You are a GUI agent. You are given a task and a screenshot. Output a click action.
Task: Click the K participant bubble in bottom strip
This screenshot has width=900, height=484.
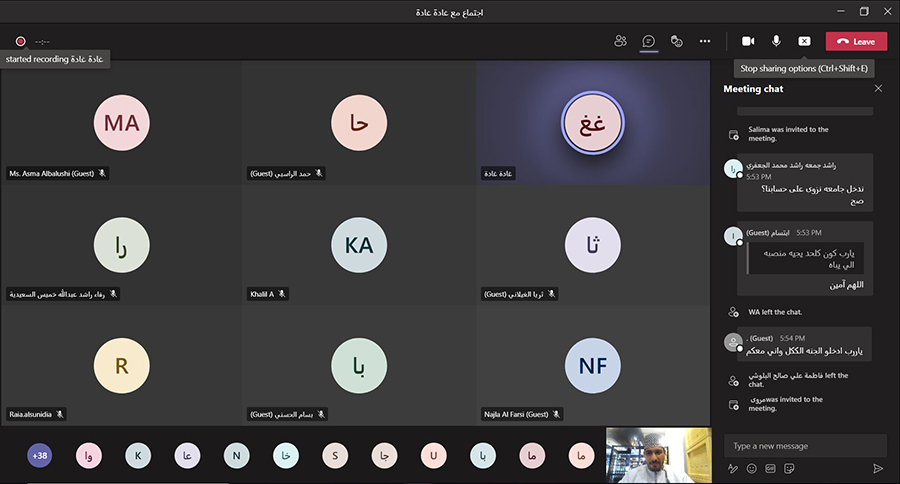click(x=138, y=456)
